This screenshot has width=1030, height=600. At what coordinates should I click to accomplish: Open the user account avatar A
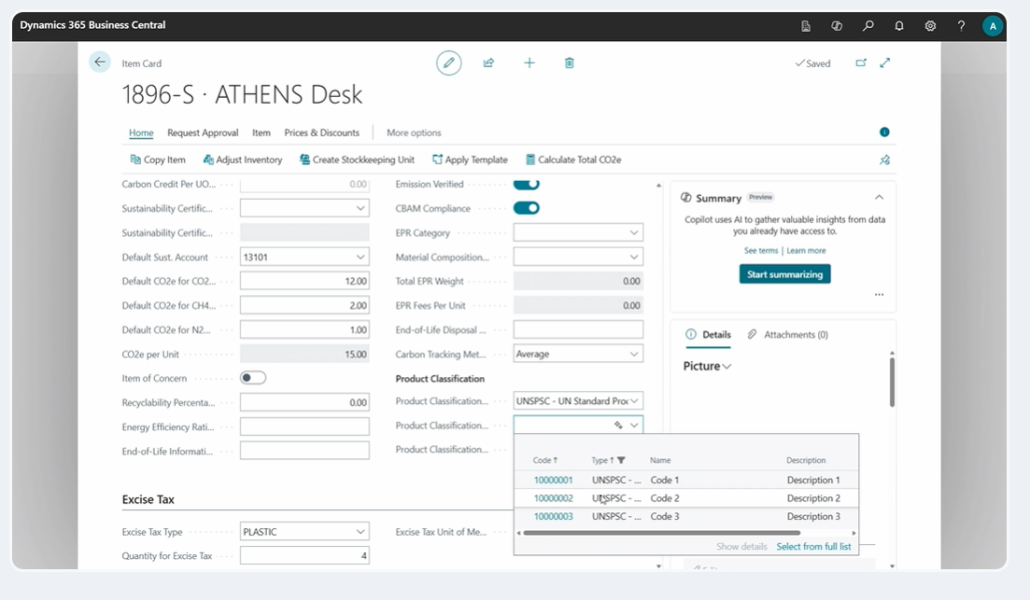993,26
